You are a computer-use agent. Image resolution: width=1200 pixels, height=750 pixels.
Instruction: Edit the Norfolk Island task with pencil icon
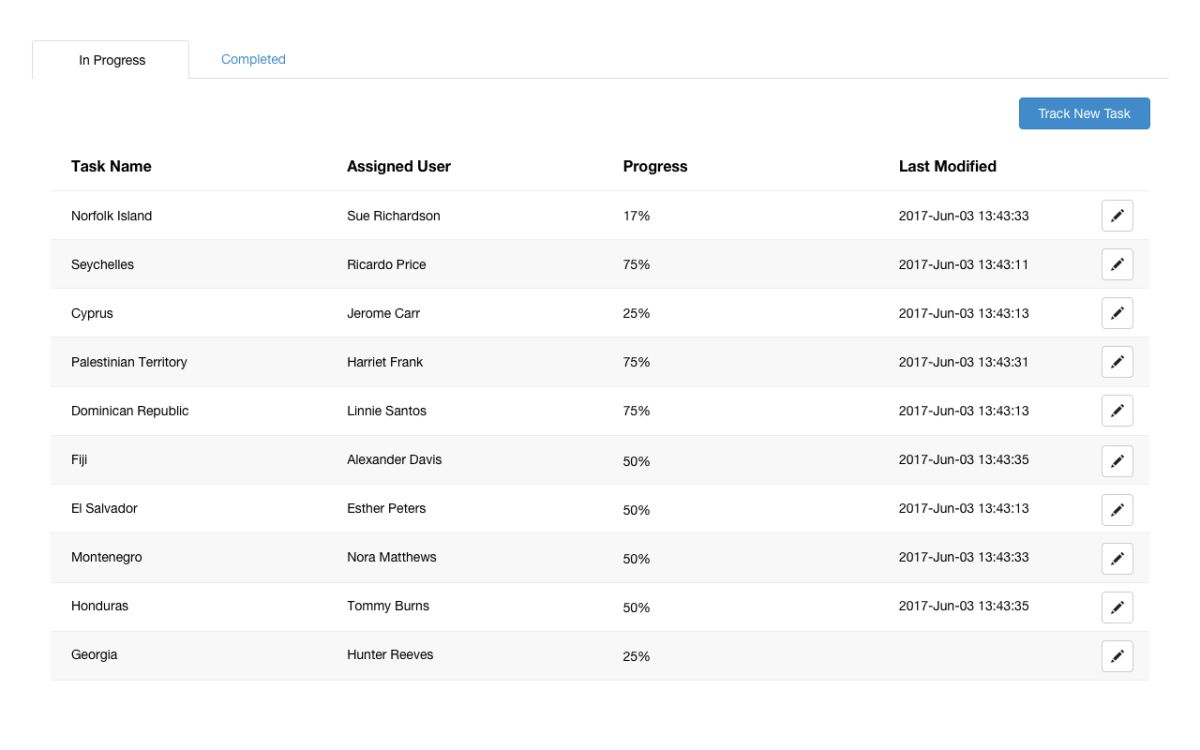(x=1117, y=216)
